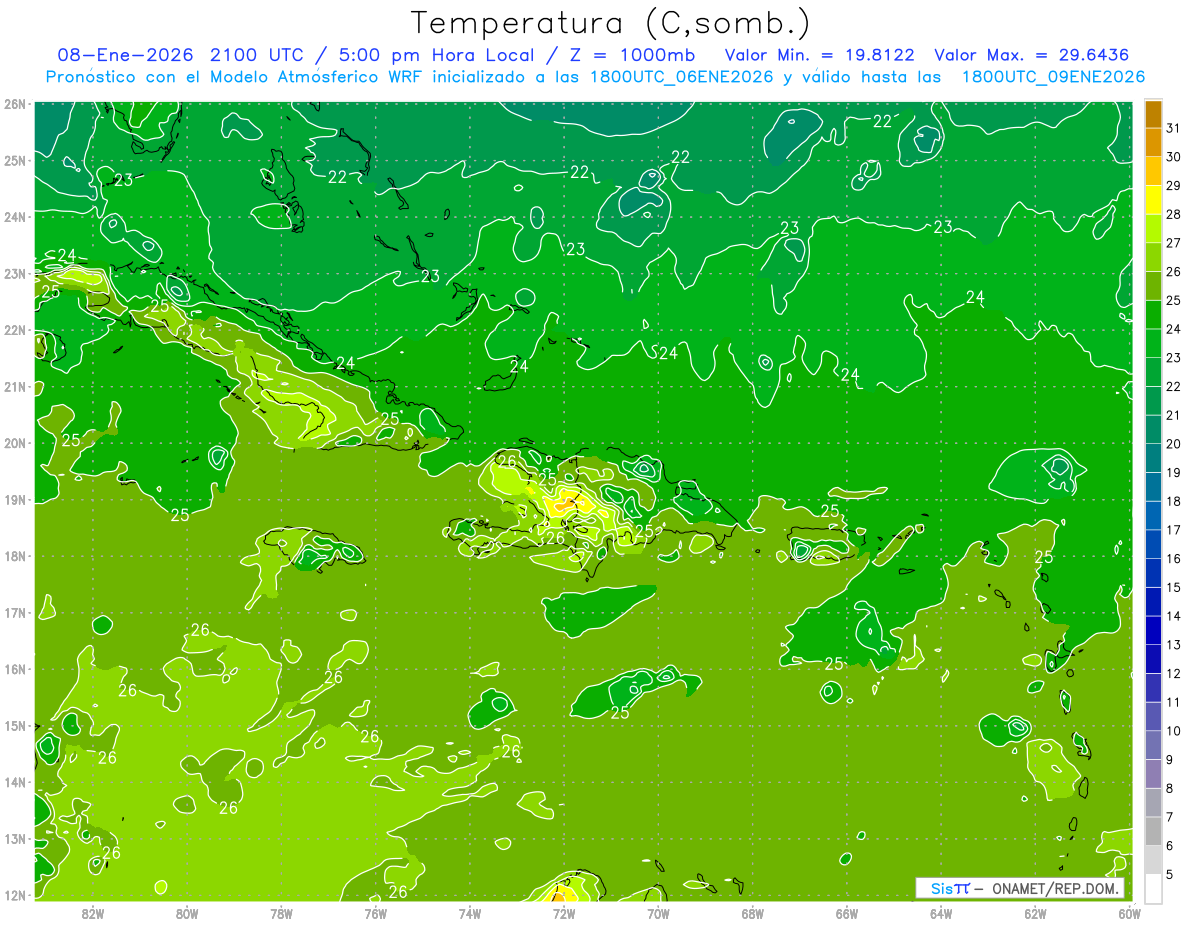Click the "74W" longitude axis label

(x=469, y=913)
